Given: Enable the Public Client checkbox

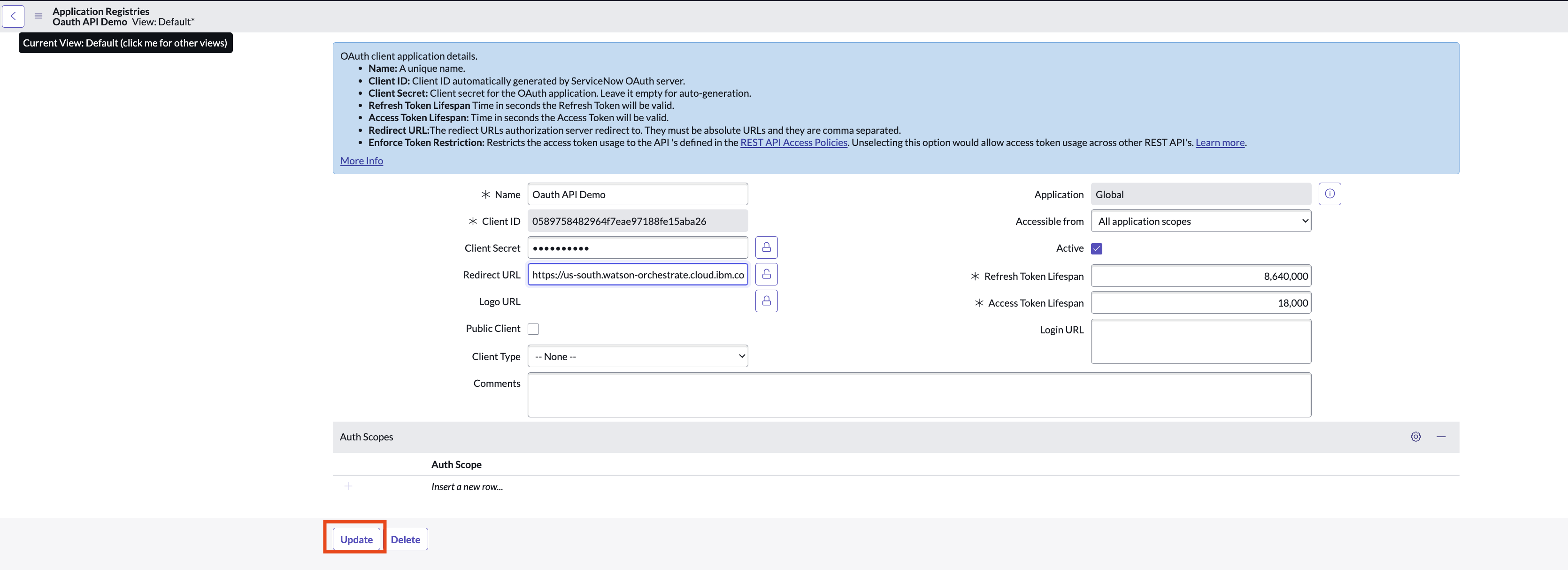Looking at the screenshot, I should coord(533,329).
